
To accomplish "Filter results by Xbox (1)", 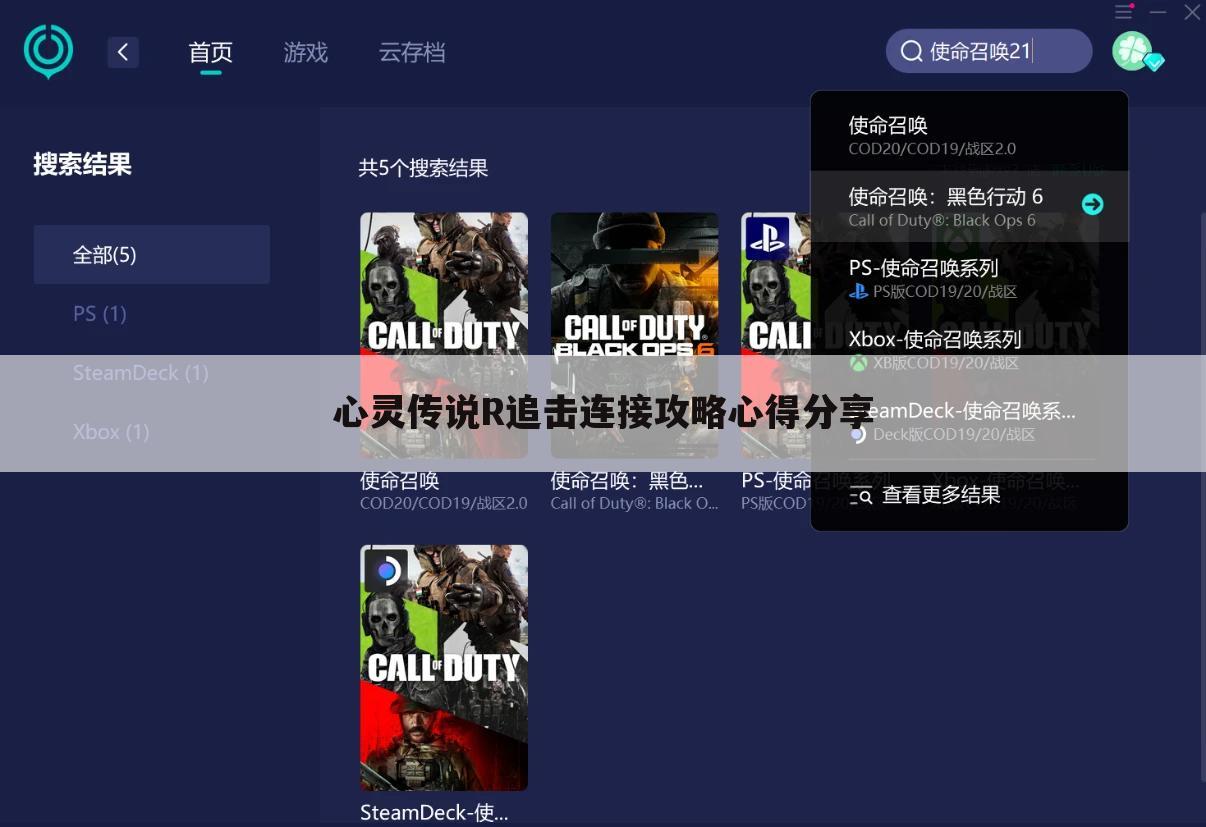I will 111,432.
